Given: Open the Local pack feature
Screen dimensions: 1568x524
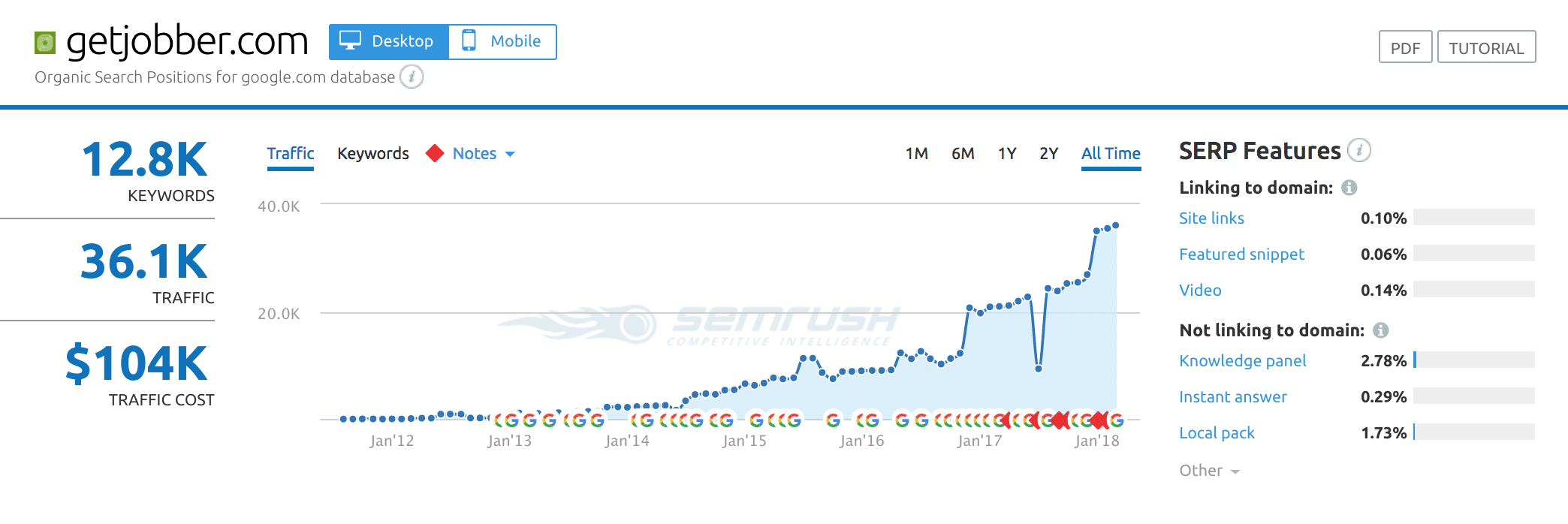Looking at the screenshot, I should (1217, 432).
